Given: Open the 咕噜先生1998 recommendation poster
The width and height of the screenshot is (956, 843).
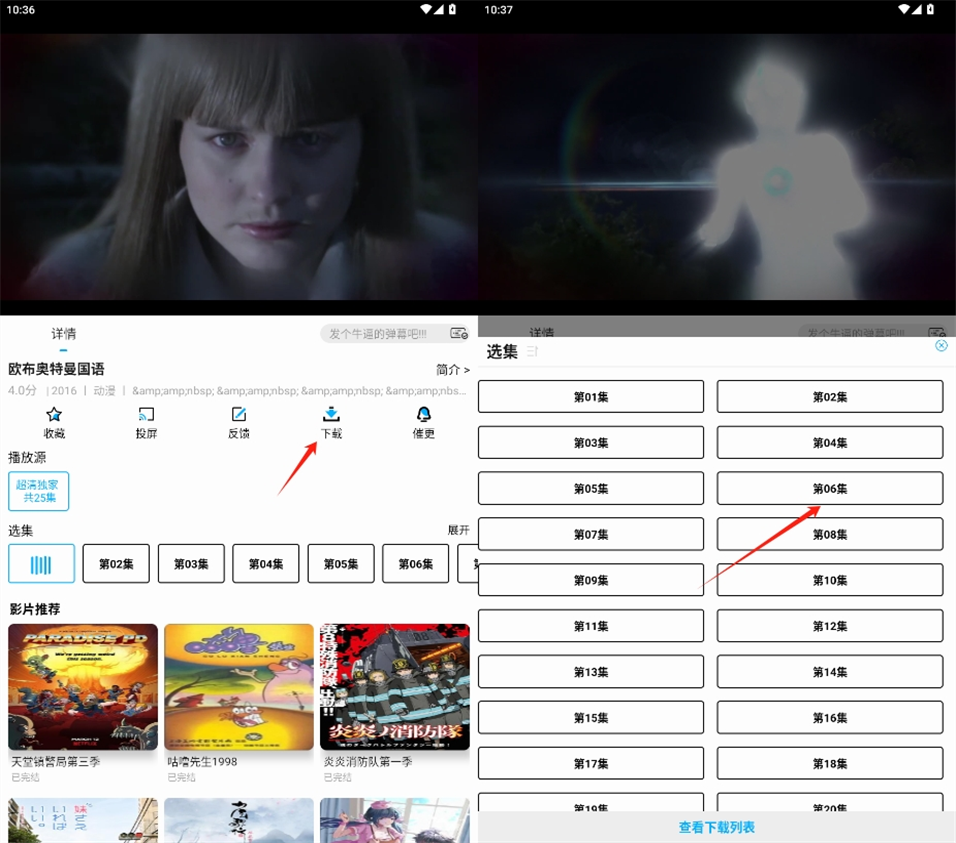Looking at the screenshot, I should 239,687.
